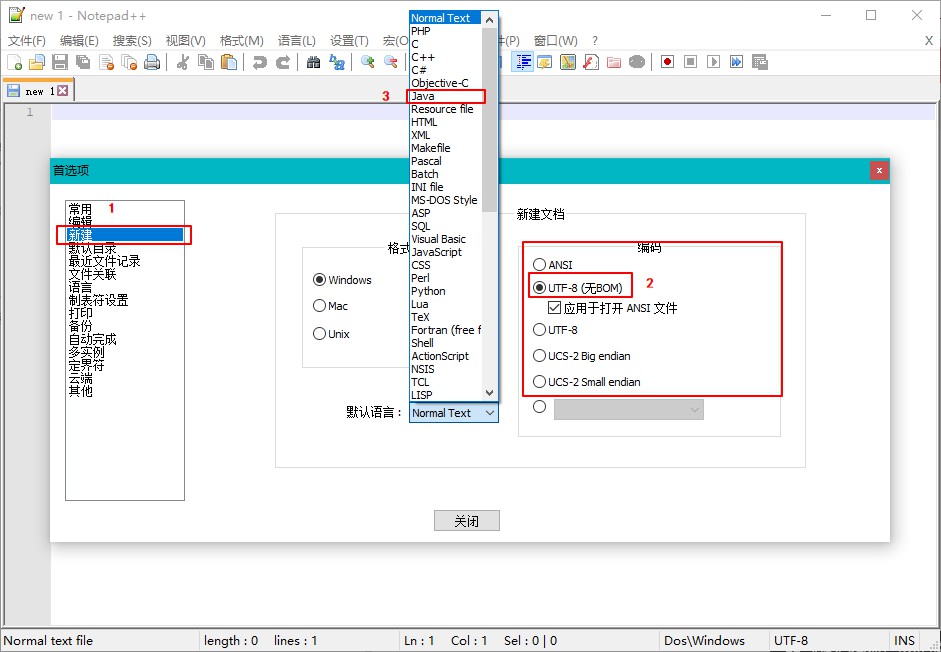
Task: Click the Cut scissors icon
Action: (183, 62)
